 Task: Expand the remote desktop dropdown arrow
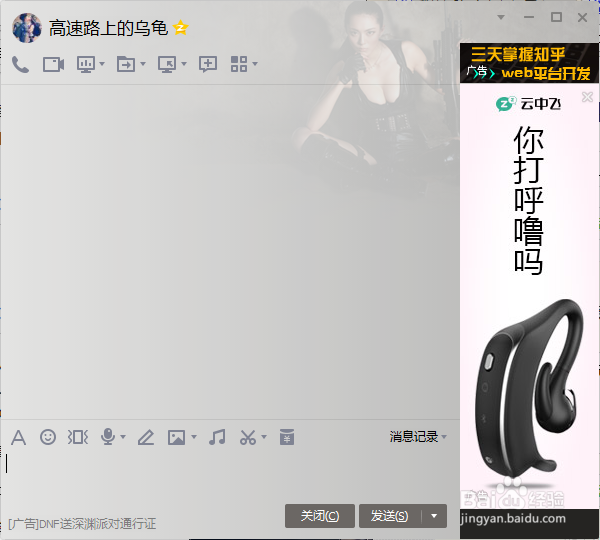click(184, 64)
